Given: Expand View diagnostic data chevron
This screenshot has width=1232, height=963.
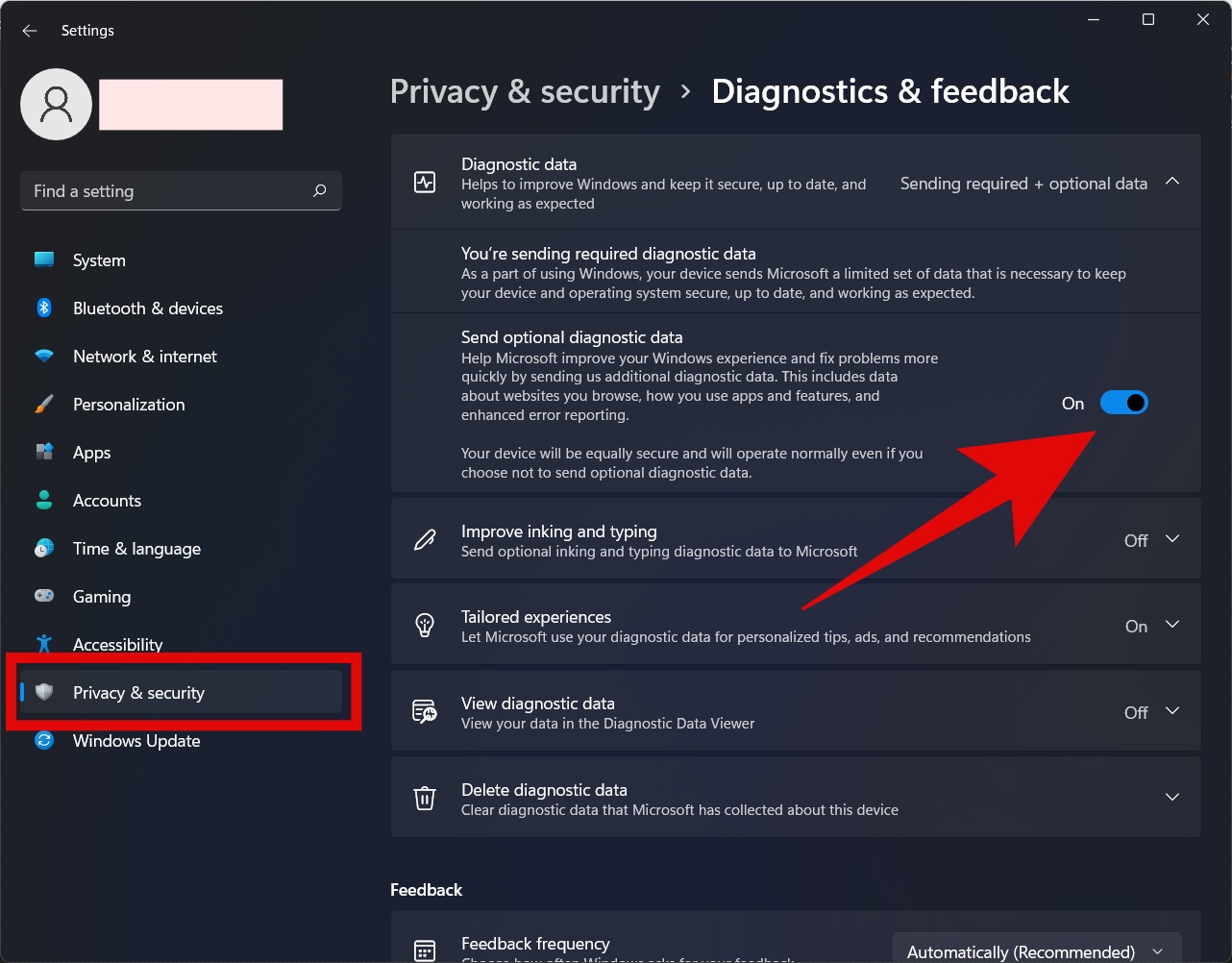Looking at the screenshot, I should (1172, 710).
